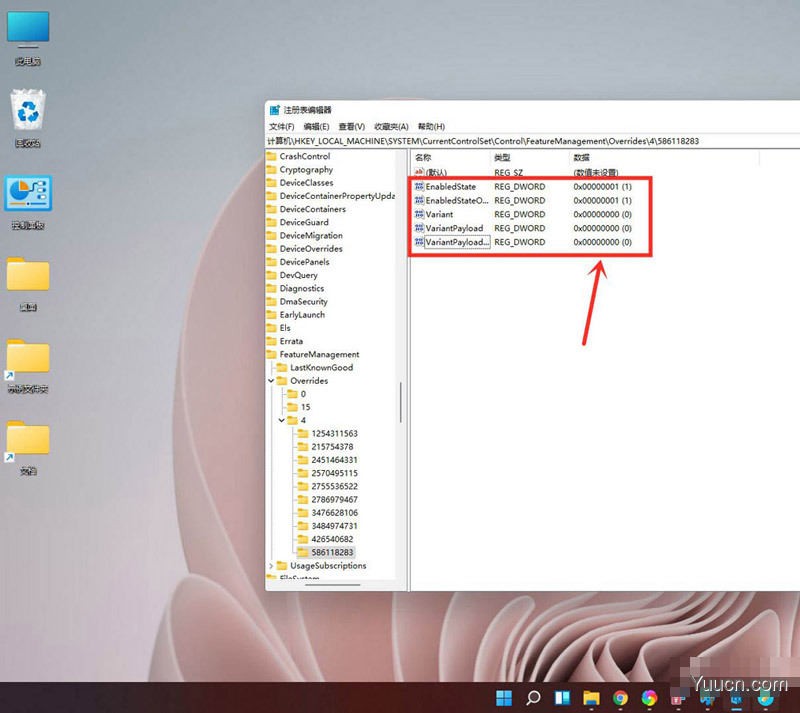This screenshot has width=800, height=713.
Task: Open the 编辑(E) menu
Action: coord(316,127)
